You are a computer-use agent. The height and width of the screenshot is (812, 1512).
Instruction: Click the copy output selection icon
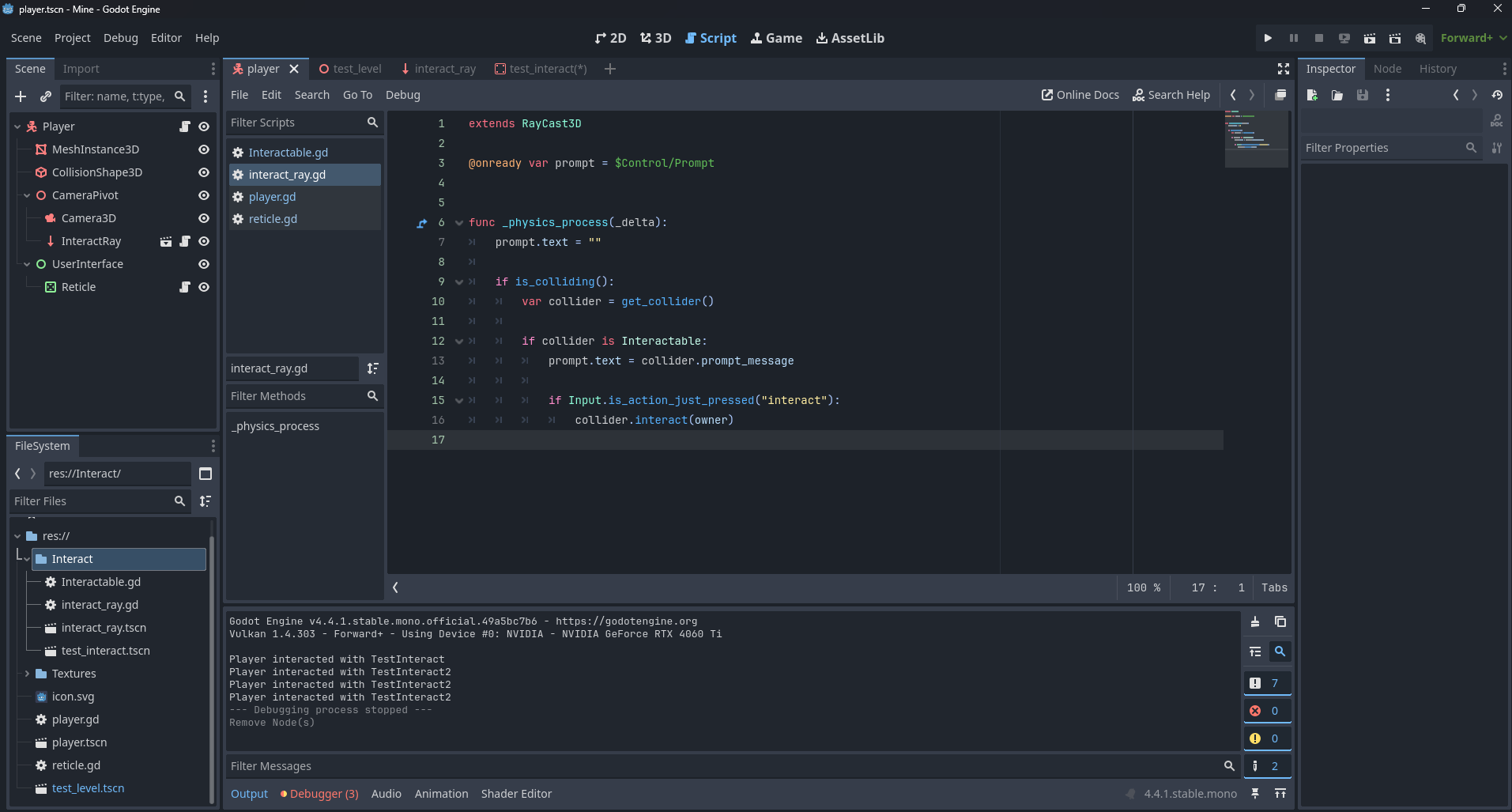(x=1280, y=622)
